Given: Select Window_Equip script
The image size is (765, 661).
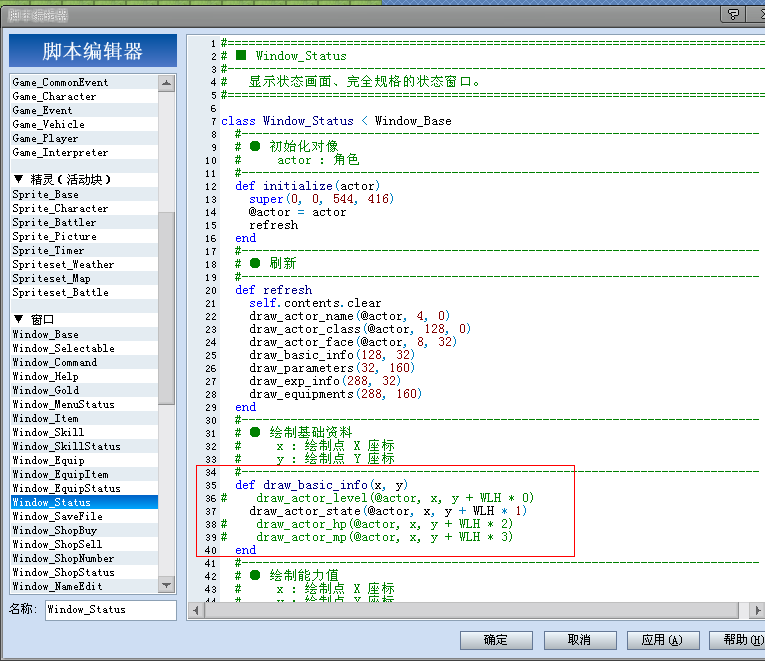Looking at the screenshot, I should point(84,461).
